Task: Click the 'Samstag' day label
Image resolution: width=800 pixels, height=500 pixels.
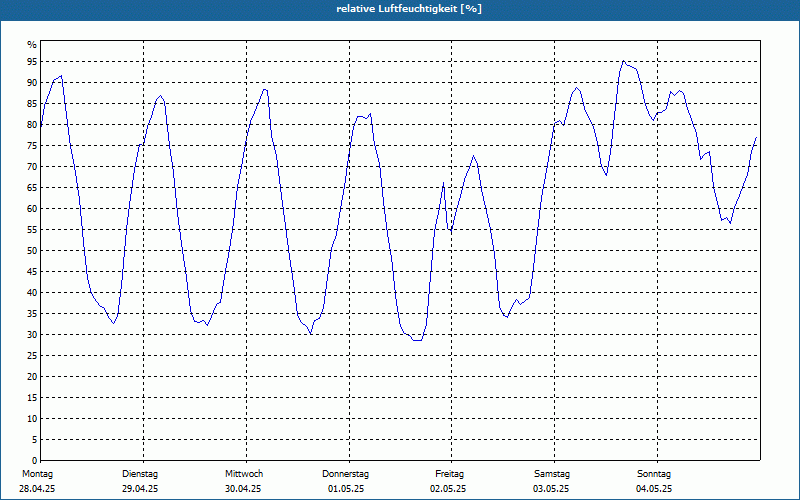Action: pos(552,474)
